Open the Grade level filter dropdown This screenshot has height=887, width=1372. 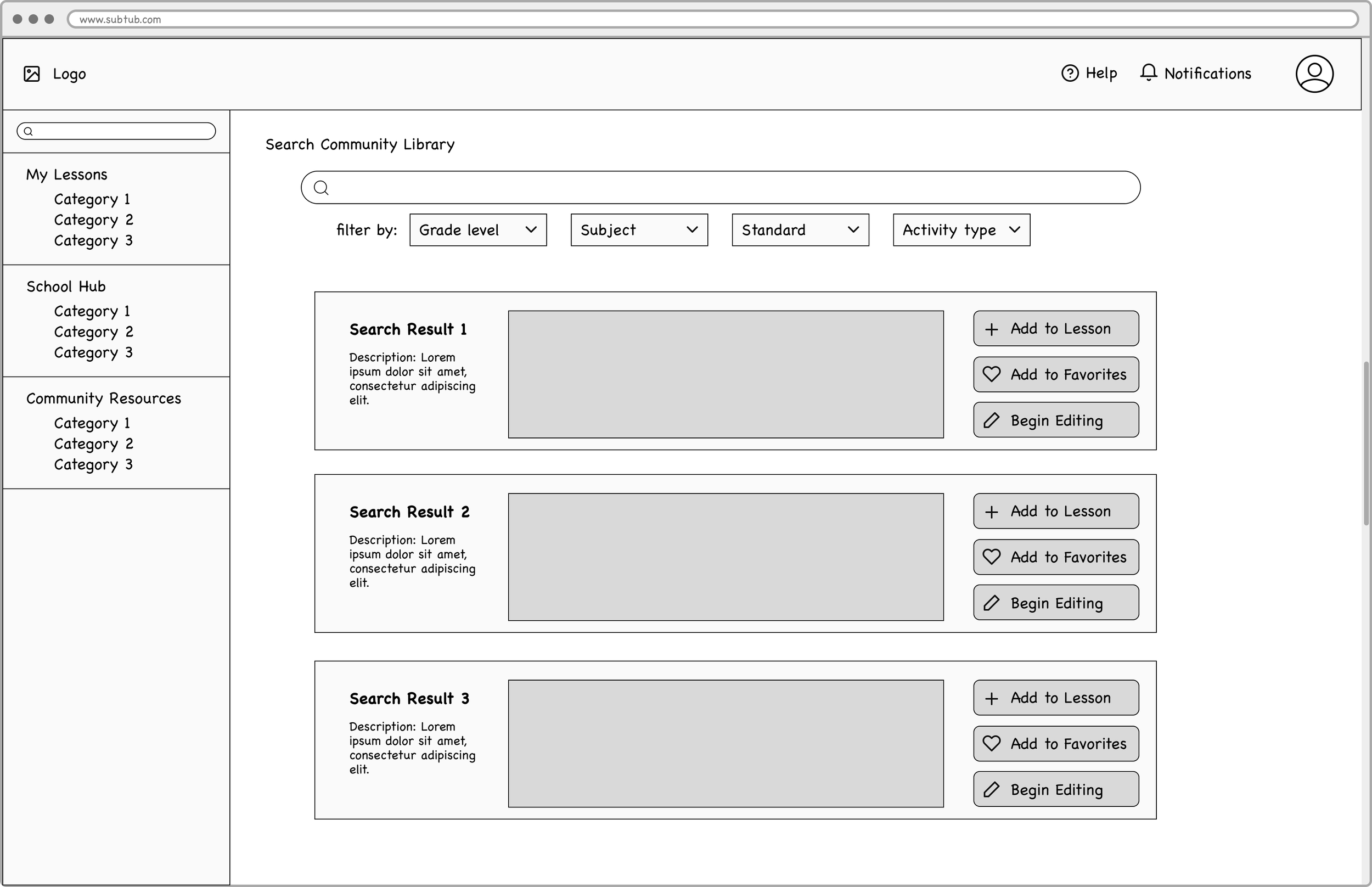(x=478, y=231)
